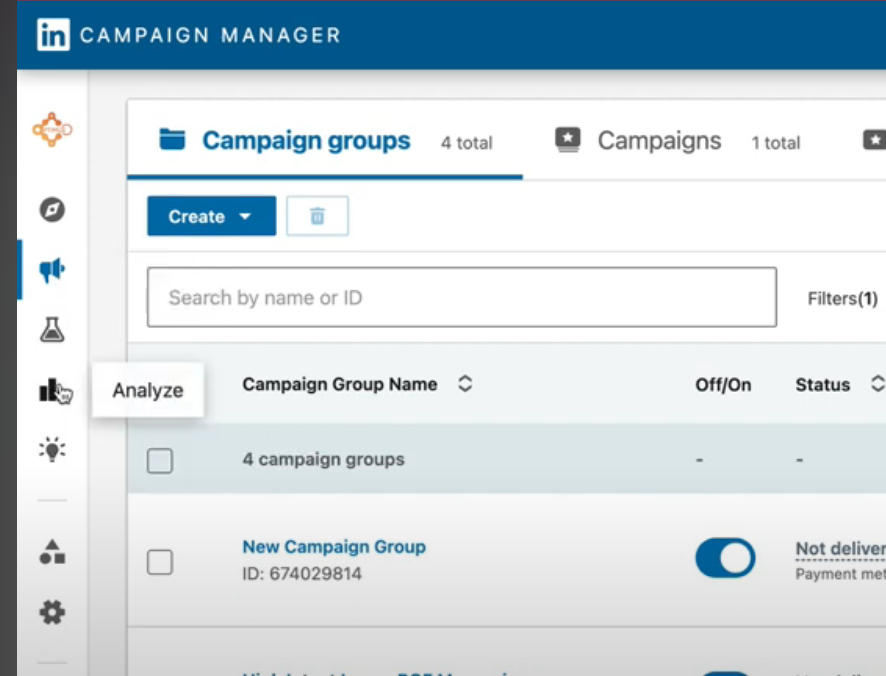
Task: Click the Campaign groups folder icon
Action: (x=172, y=139)
